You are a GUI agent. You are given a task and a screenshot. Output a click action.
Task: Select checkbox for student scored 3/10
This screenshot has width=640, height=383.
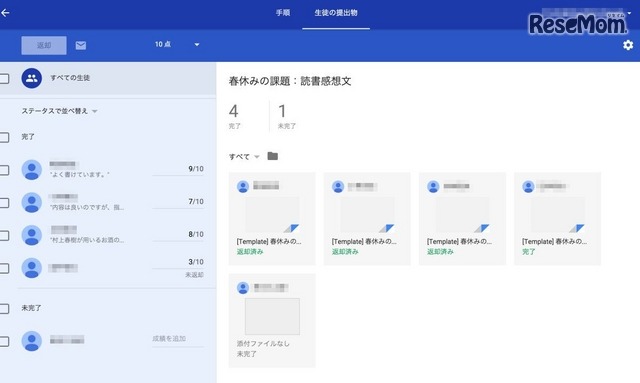4,268
